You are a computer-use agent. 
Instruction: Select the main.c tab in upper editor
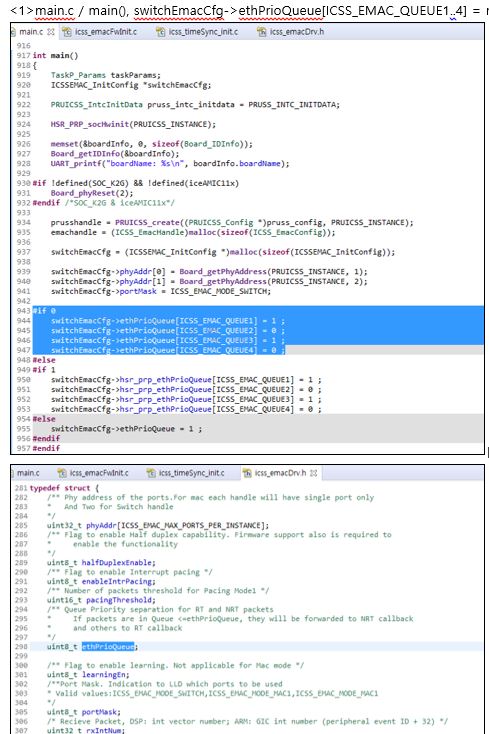pos(31,32)
